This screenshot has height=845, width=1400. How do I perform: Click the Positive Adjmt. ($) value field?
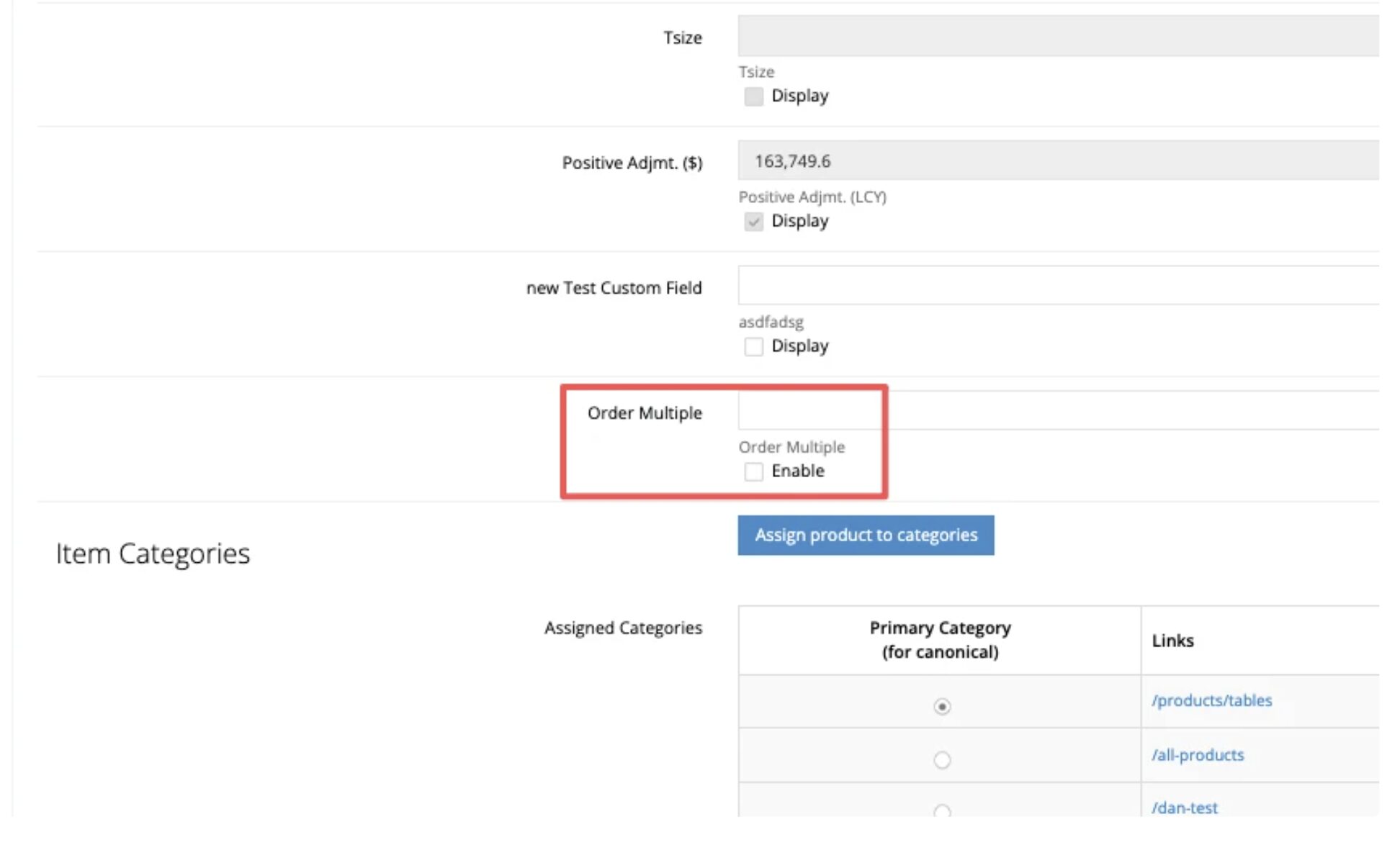(1057, 161)
